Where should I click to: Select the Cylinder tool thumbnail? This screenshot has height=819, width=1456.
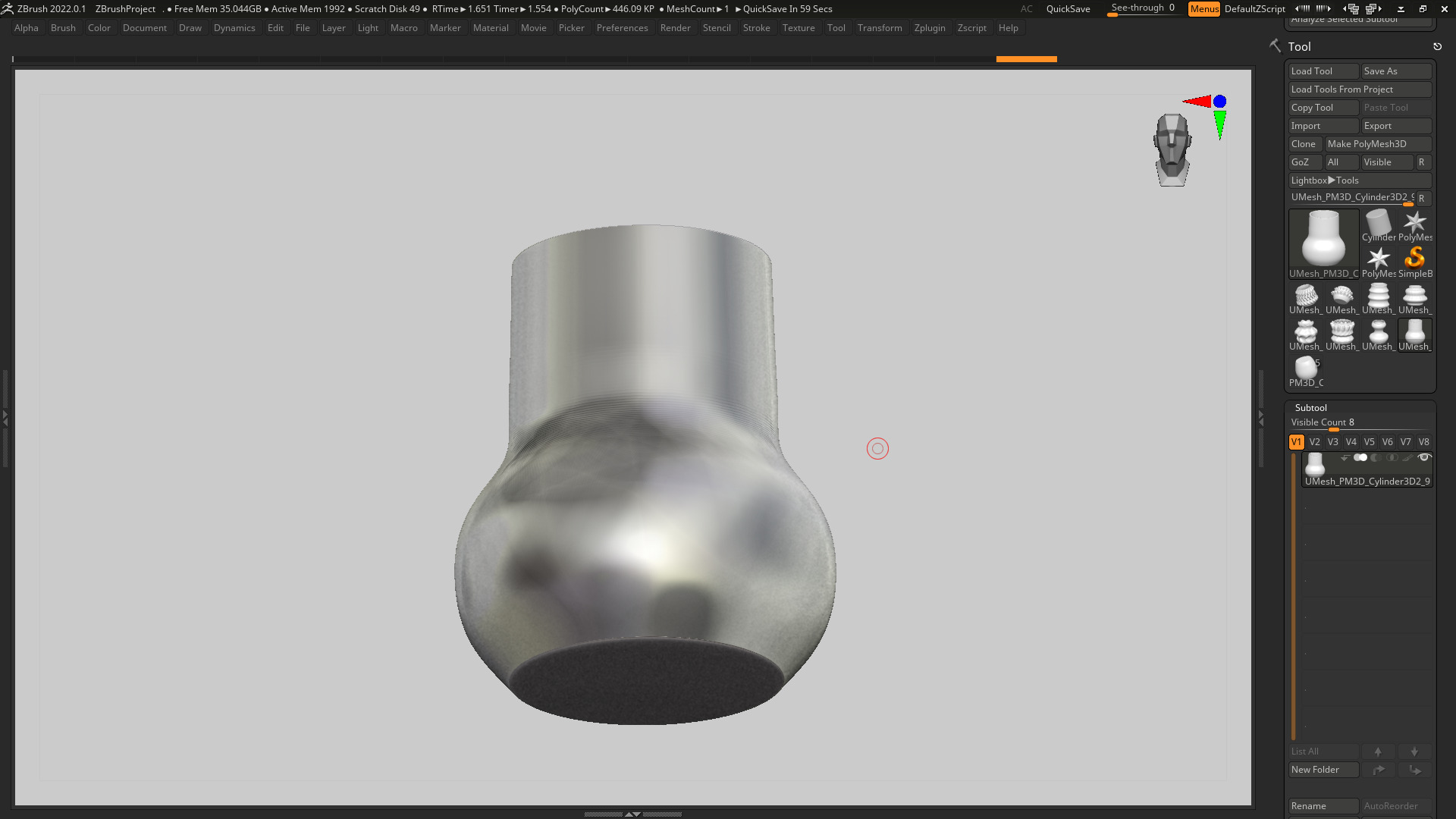[1378, 226]
